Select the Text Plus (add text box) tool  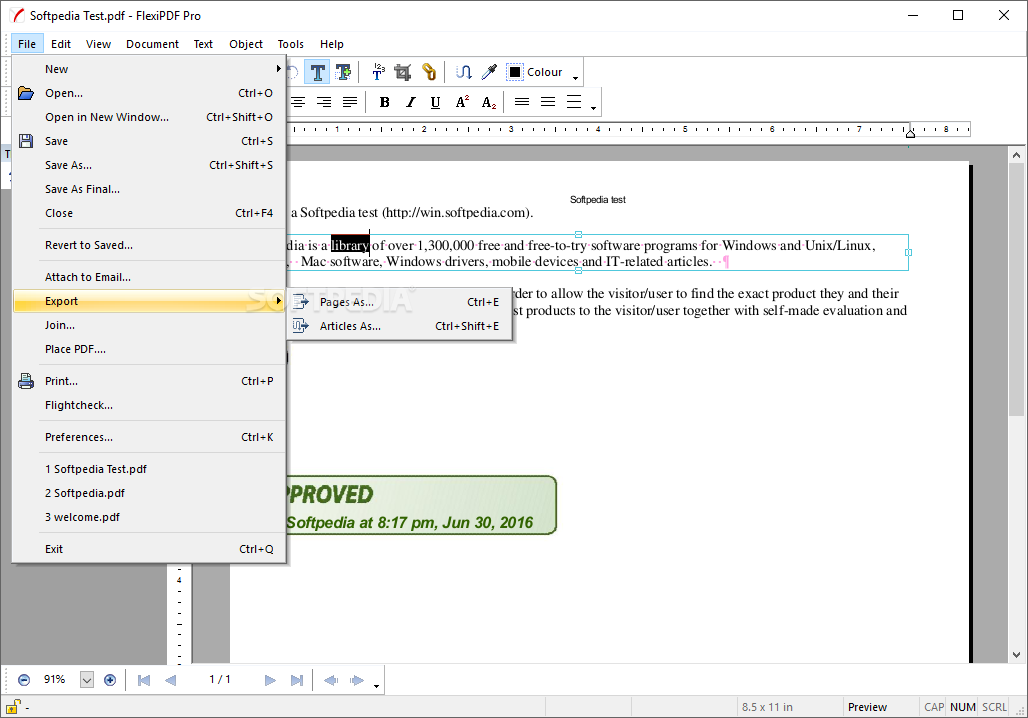click(343, 71)
